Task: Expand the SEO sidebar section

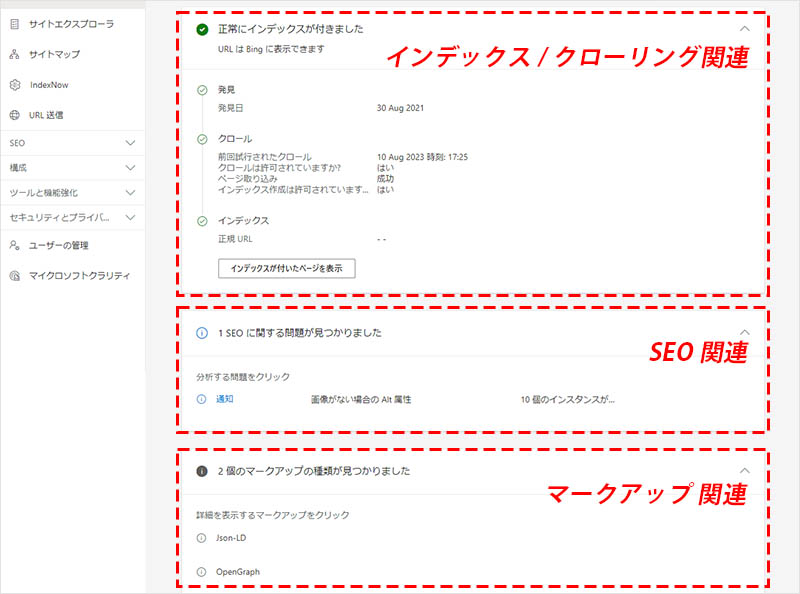Action: pos(130,143)
